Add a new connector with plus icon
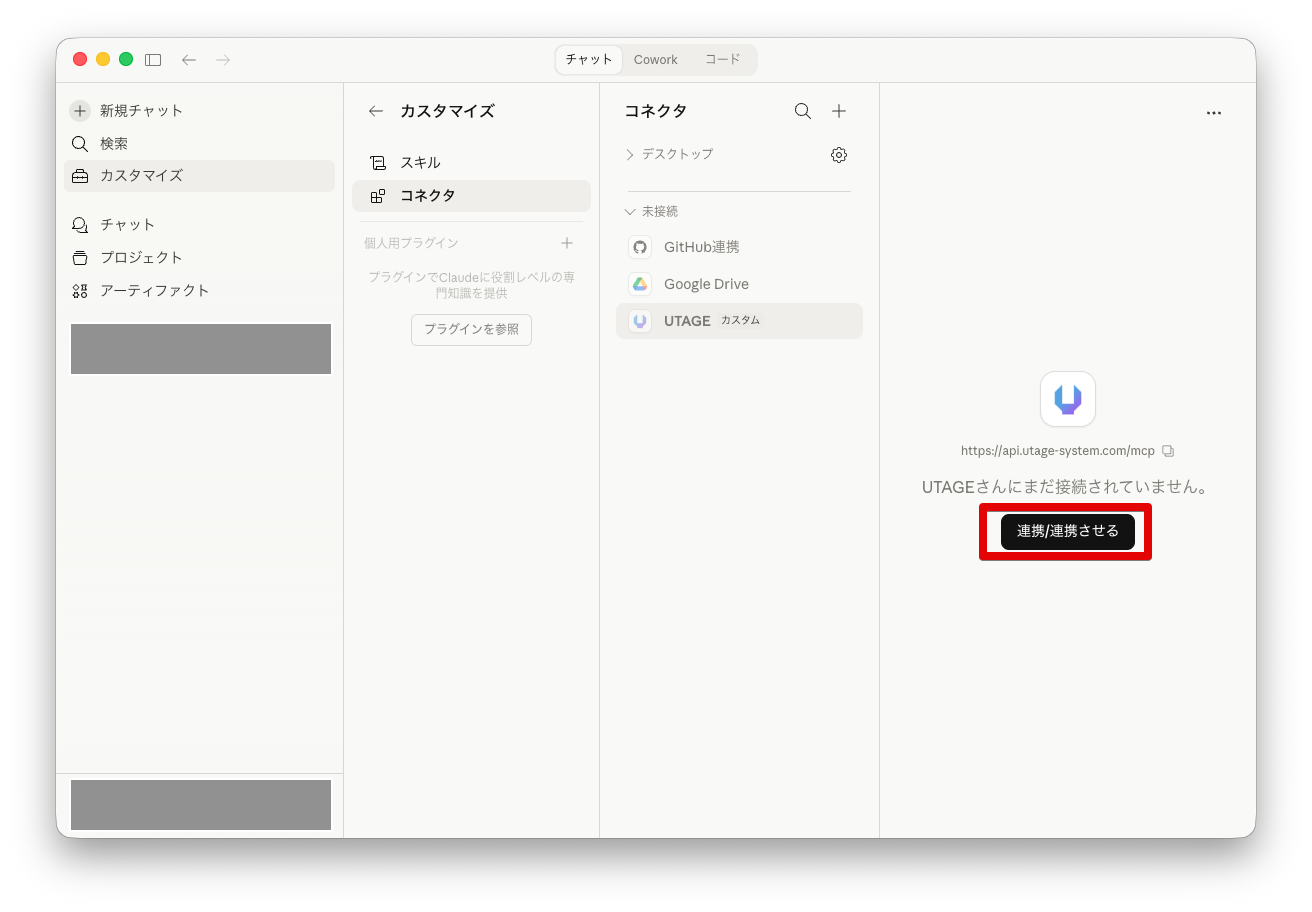 click(x=839, y=111)
